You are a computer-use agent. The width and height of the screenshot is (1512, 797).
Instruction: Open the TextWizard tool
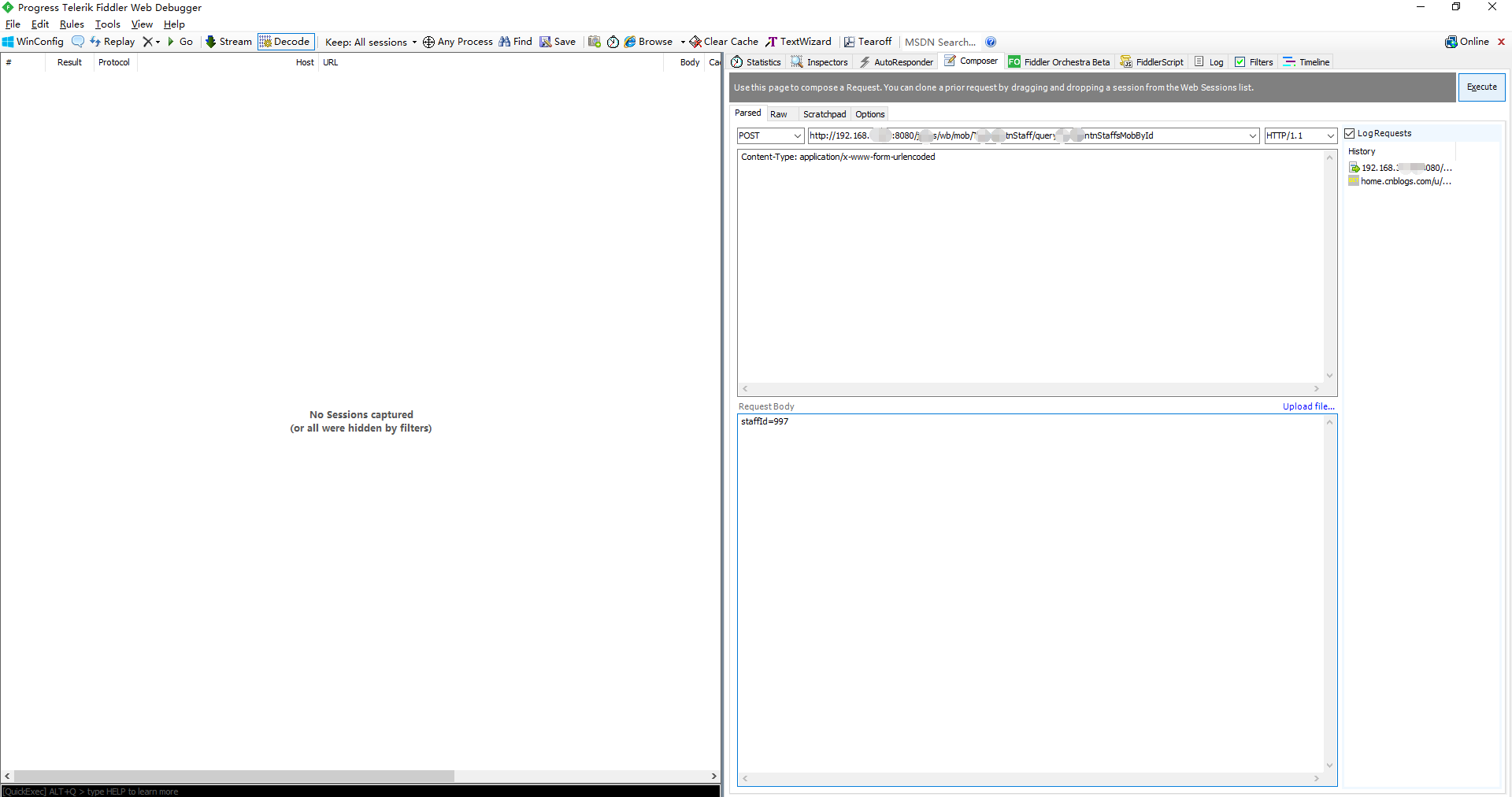pyautogui.click(x=799, y=42)
